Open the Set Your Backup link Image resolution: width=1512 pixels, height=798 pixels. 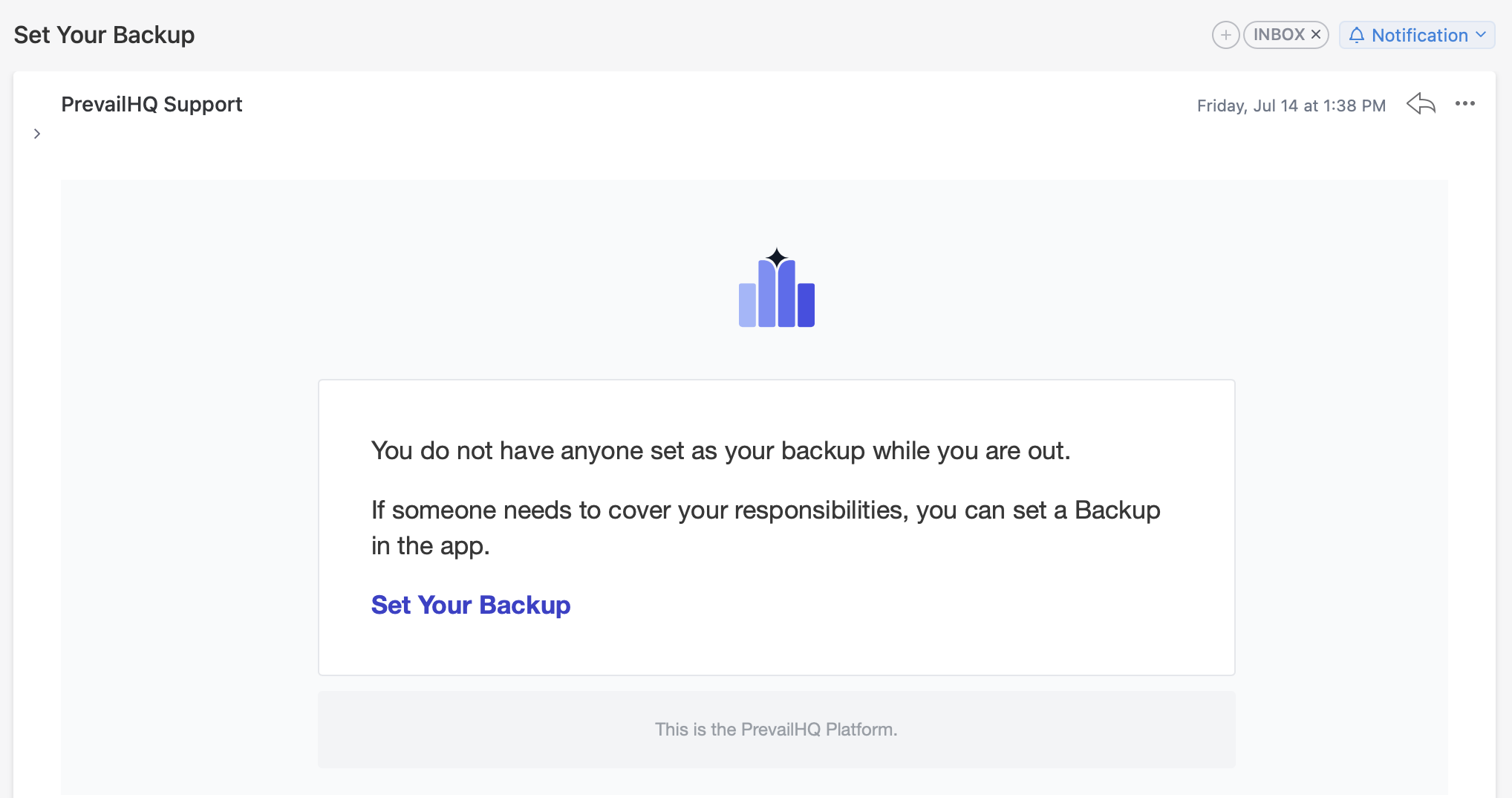tap(471, 605)
